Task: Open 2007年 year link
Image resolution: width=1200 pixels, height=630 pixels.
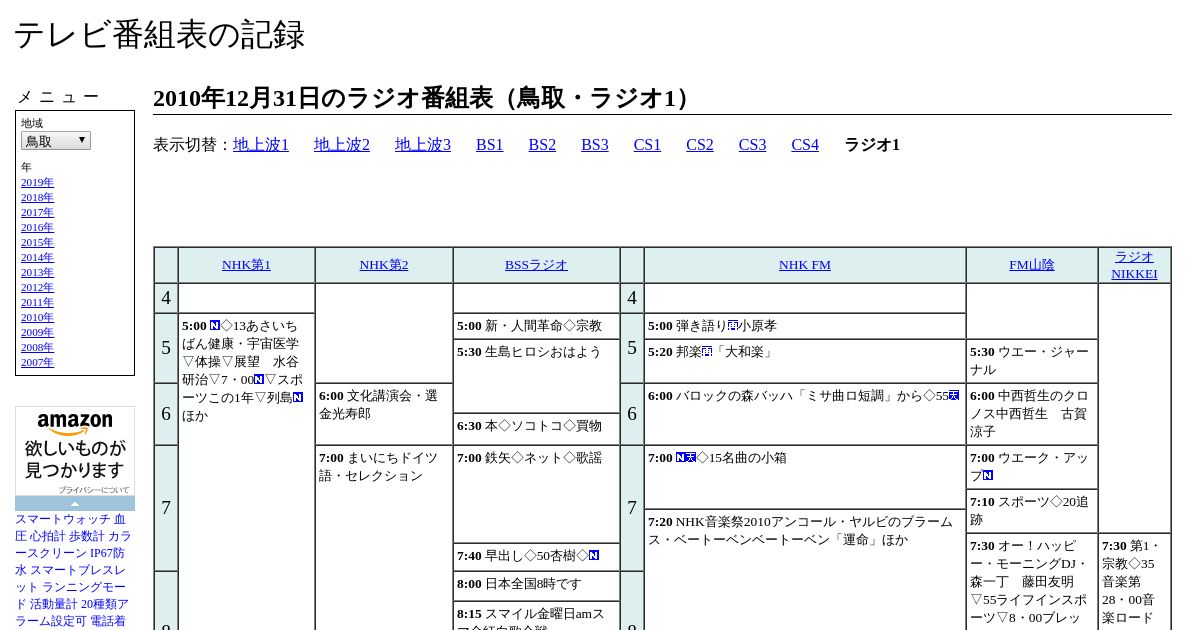Action: [37, 362]
